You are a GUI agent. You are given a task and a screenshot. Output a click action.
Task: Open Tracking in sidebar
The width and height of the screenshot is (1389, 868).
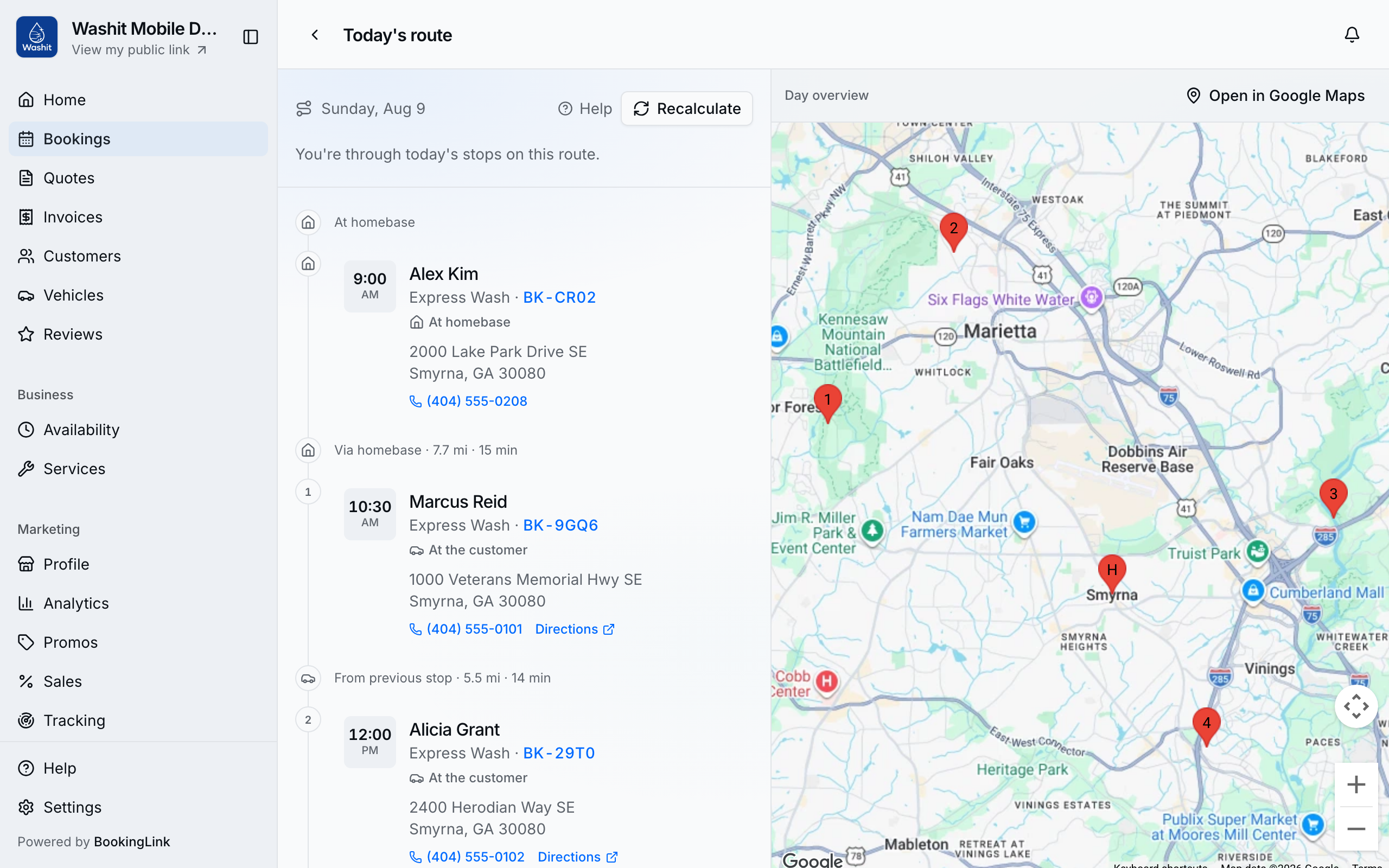(138, 720)
